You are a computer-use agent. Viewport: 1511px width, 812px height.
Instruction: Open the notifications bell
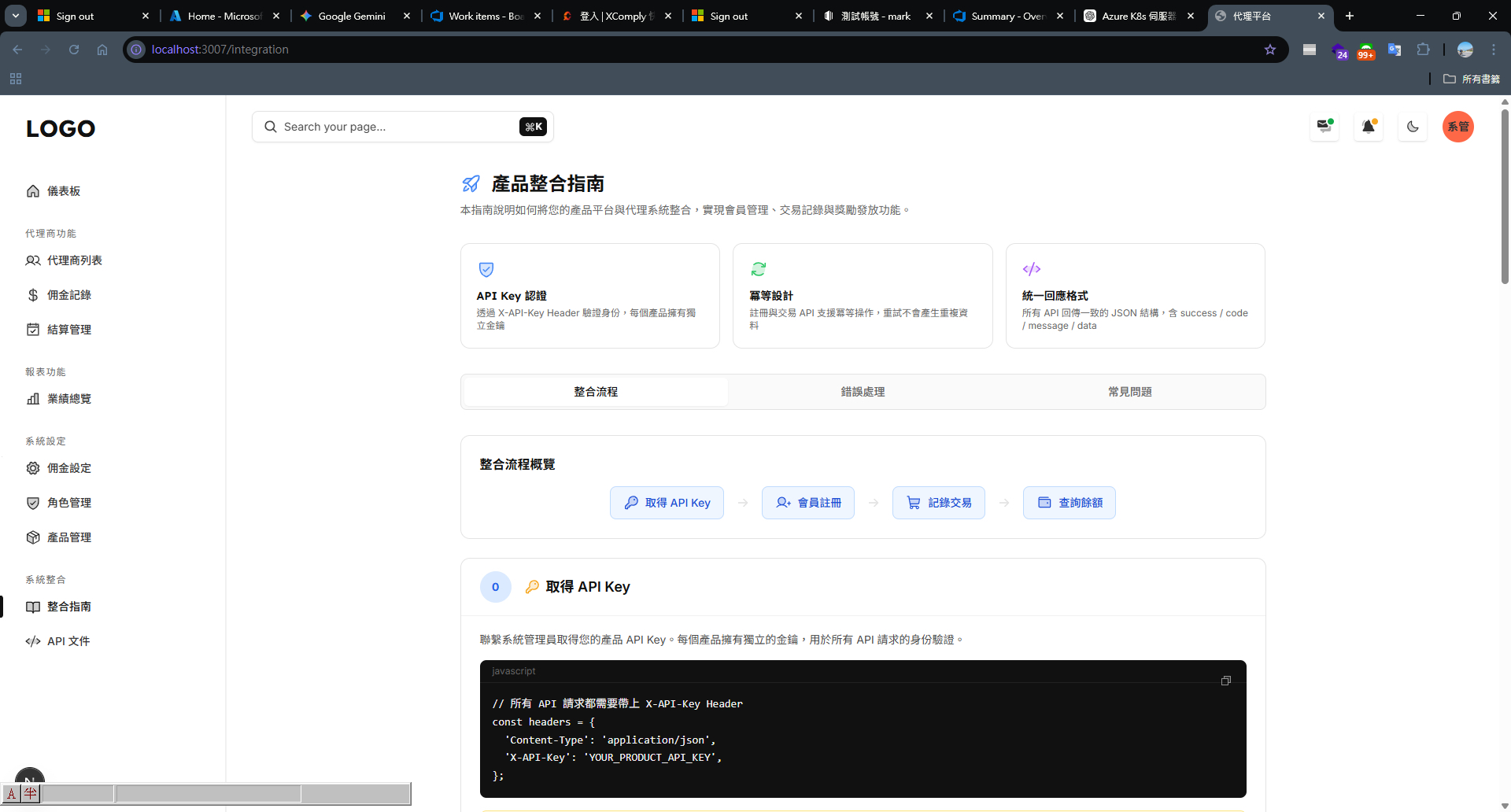click(1368, 127)
